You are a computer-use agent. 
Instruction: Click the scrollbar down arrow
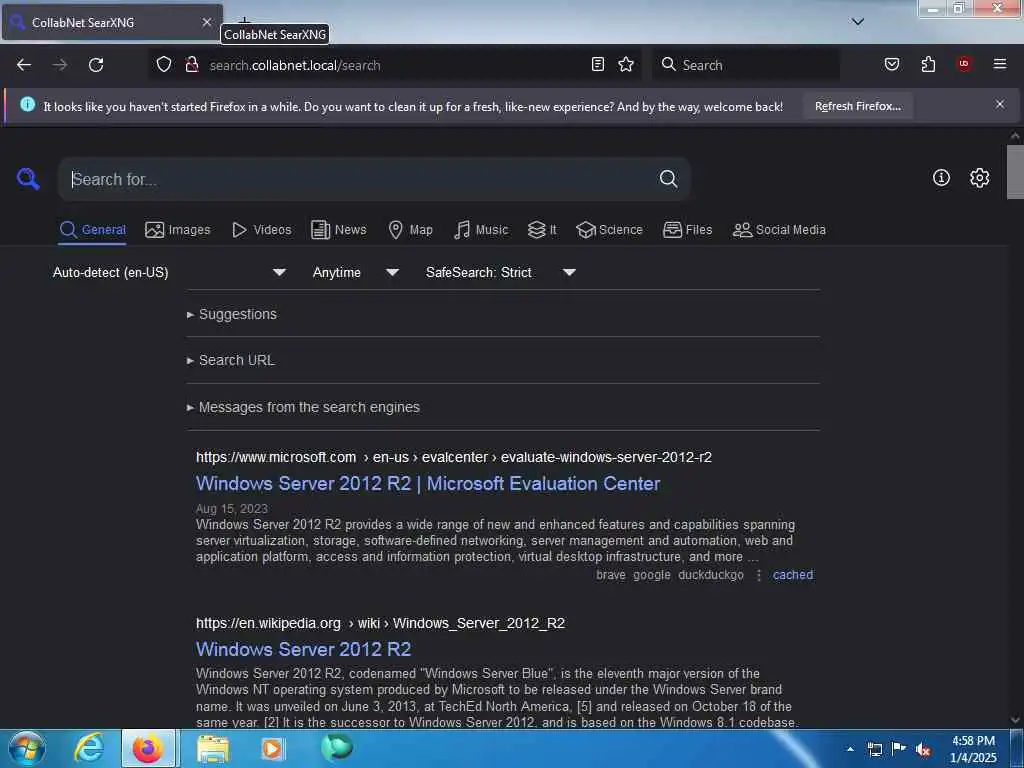pos(1015,720)
